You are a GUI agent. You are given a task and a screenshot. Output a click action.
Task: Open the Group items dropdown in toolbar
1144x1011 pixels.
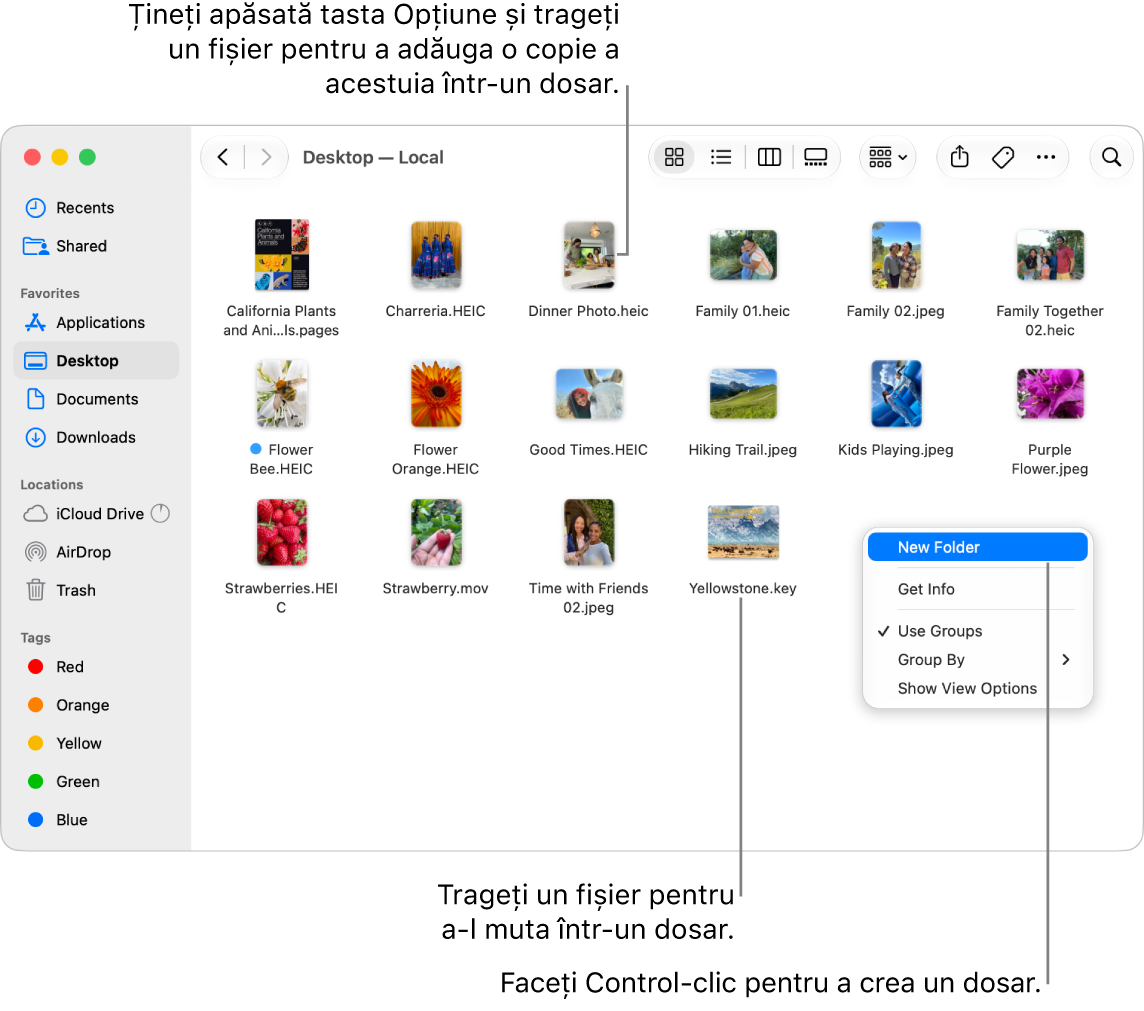(887, 157)
